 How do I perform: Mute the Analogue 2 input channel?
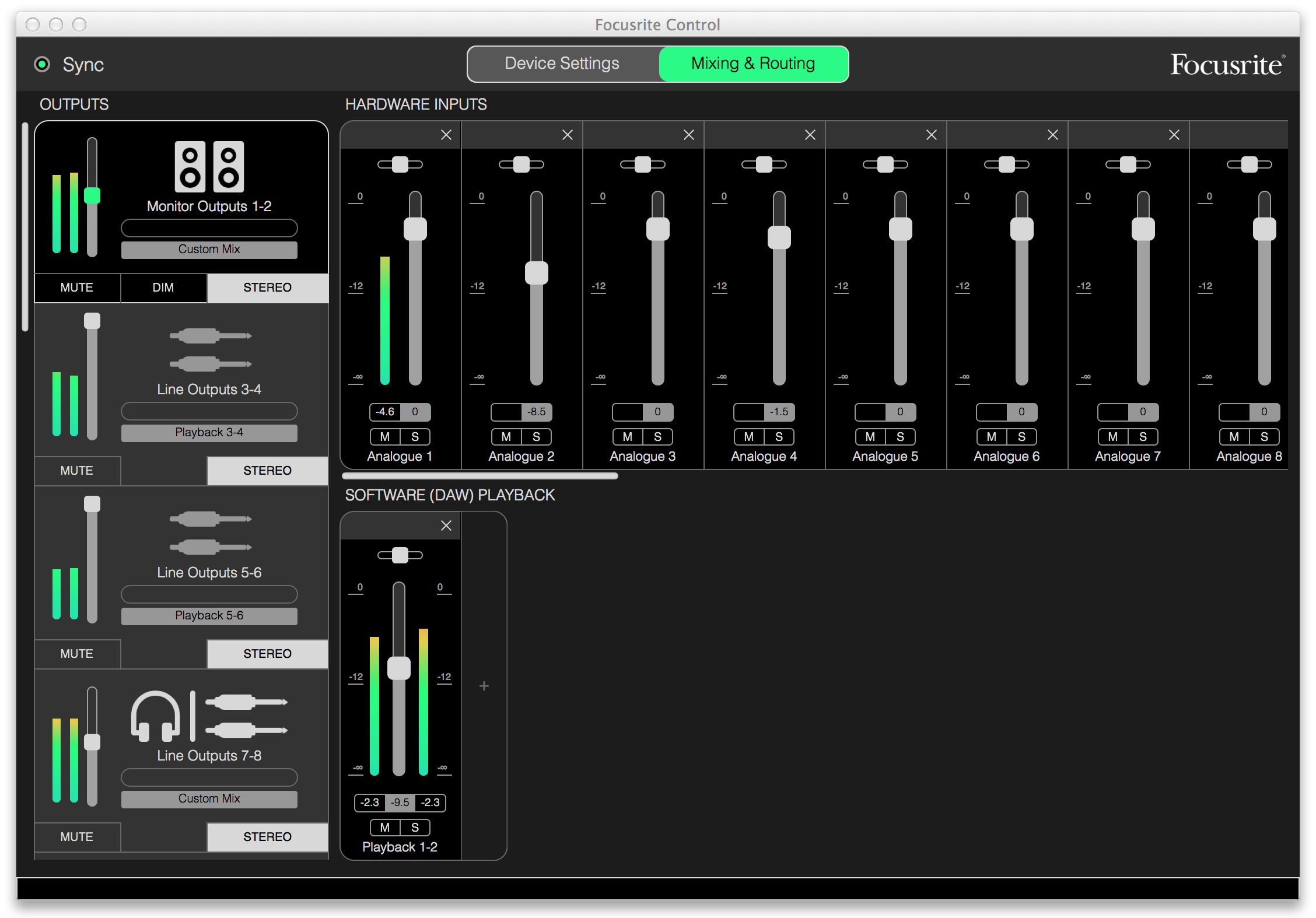click(x=506, y=437)
